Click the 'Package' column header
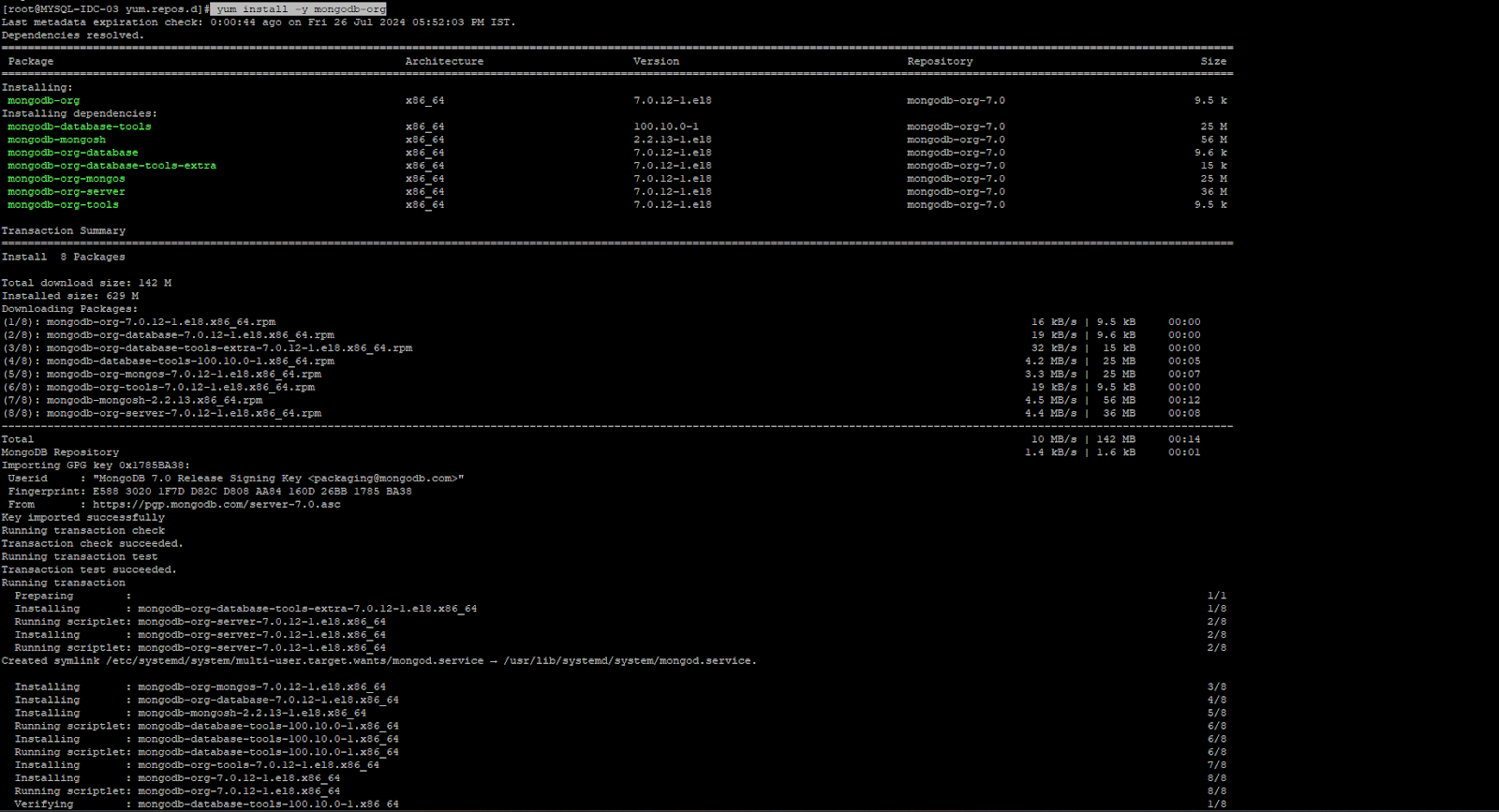Viewport: 1499px width, 812px height. click(x=31, y=61)
